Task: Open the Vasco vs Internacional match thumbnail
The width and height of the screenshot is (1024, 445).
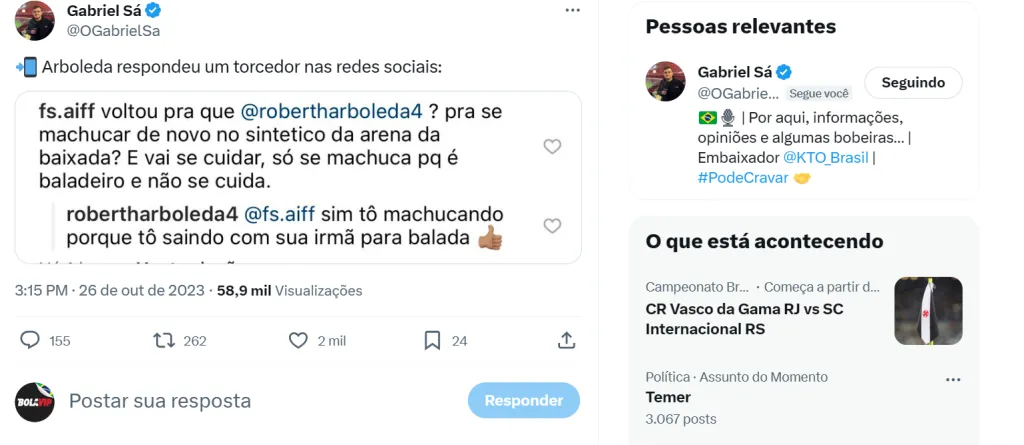Action: pyautogui.click(x=928, y=311)
